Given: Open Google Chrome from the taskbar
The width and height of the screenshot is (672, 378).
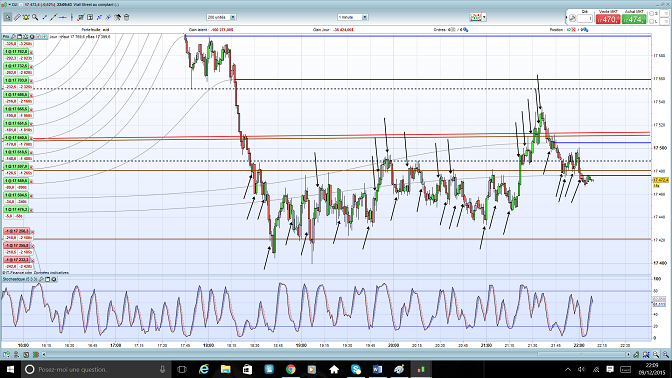Looking at the screenshot, I should (x=291, y=369).
